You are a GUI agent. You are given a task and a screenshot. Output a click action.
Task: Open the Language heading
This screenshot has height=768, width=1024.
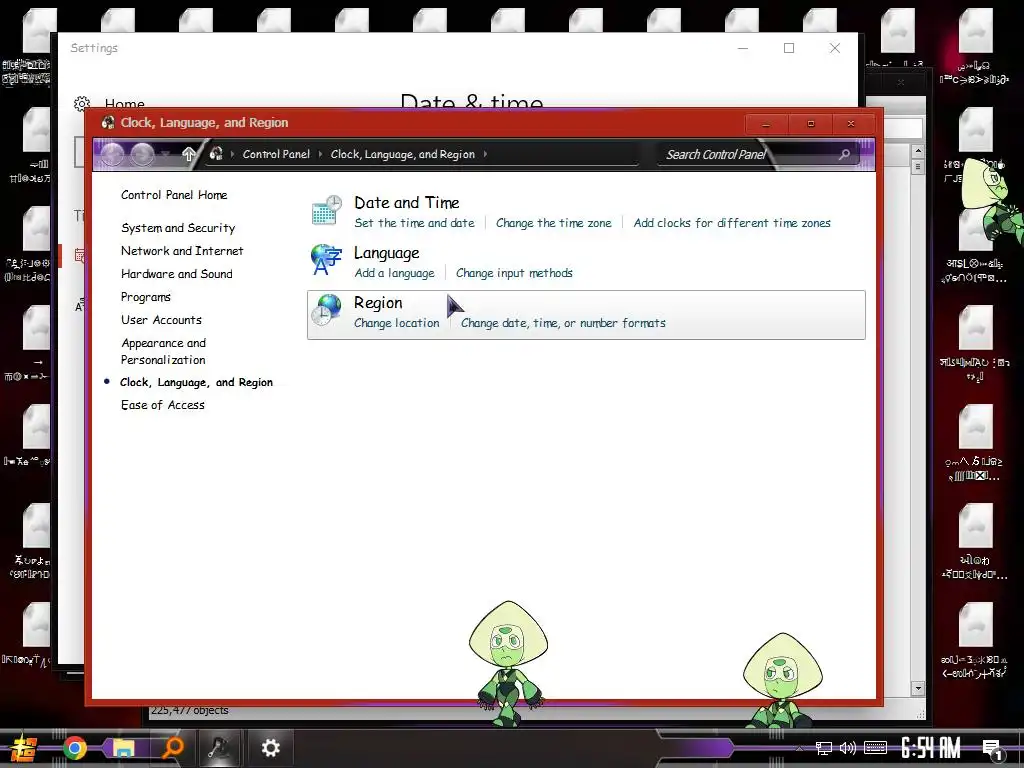click(387, 253)
